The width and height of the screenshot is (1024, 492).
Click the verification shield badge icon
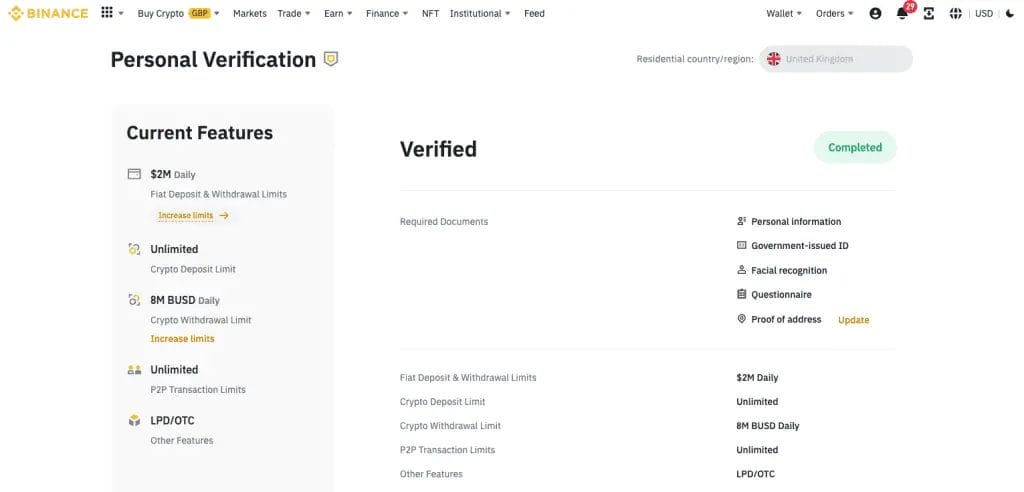coord(331,59)
